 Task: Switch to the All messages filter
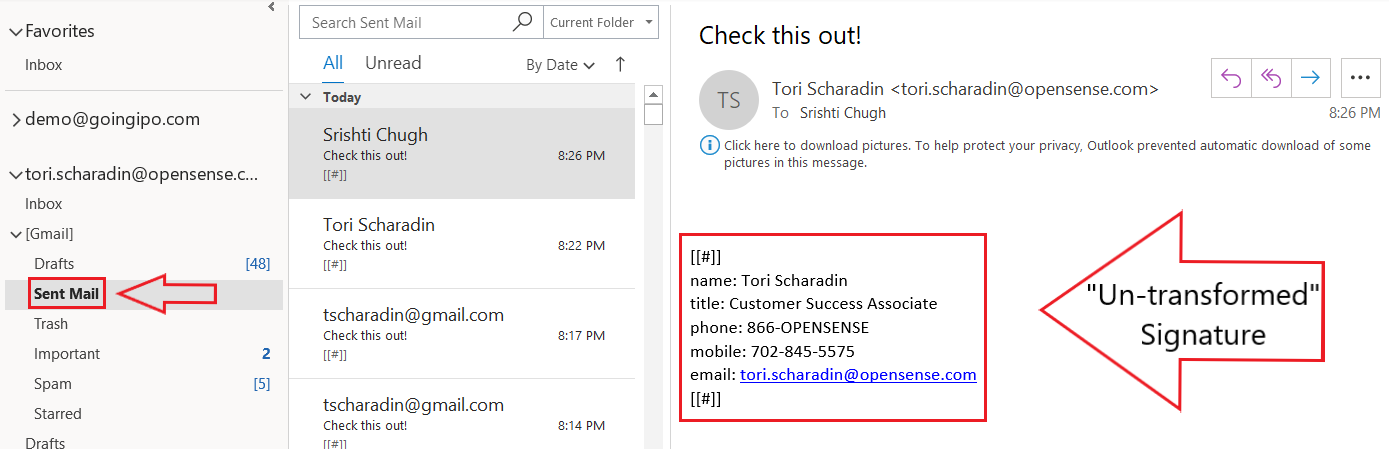click(x=333, y=63)
